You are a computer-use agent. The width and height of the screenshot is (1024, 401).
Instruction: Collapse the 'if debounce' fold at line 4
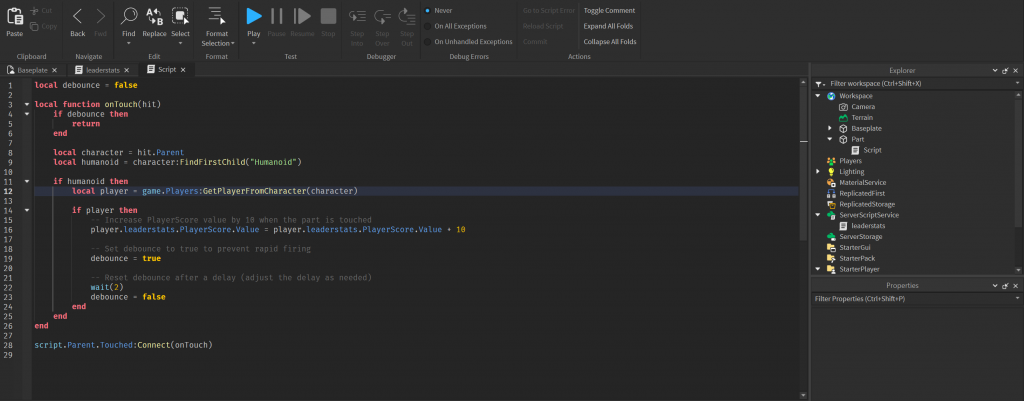click(x=27, y=114)
